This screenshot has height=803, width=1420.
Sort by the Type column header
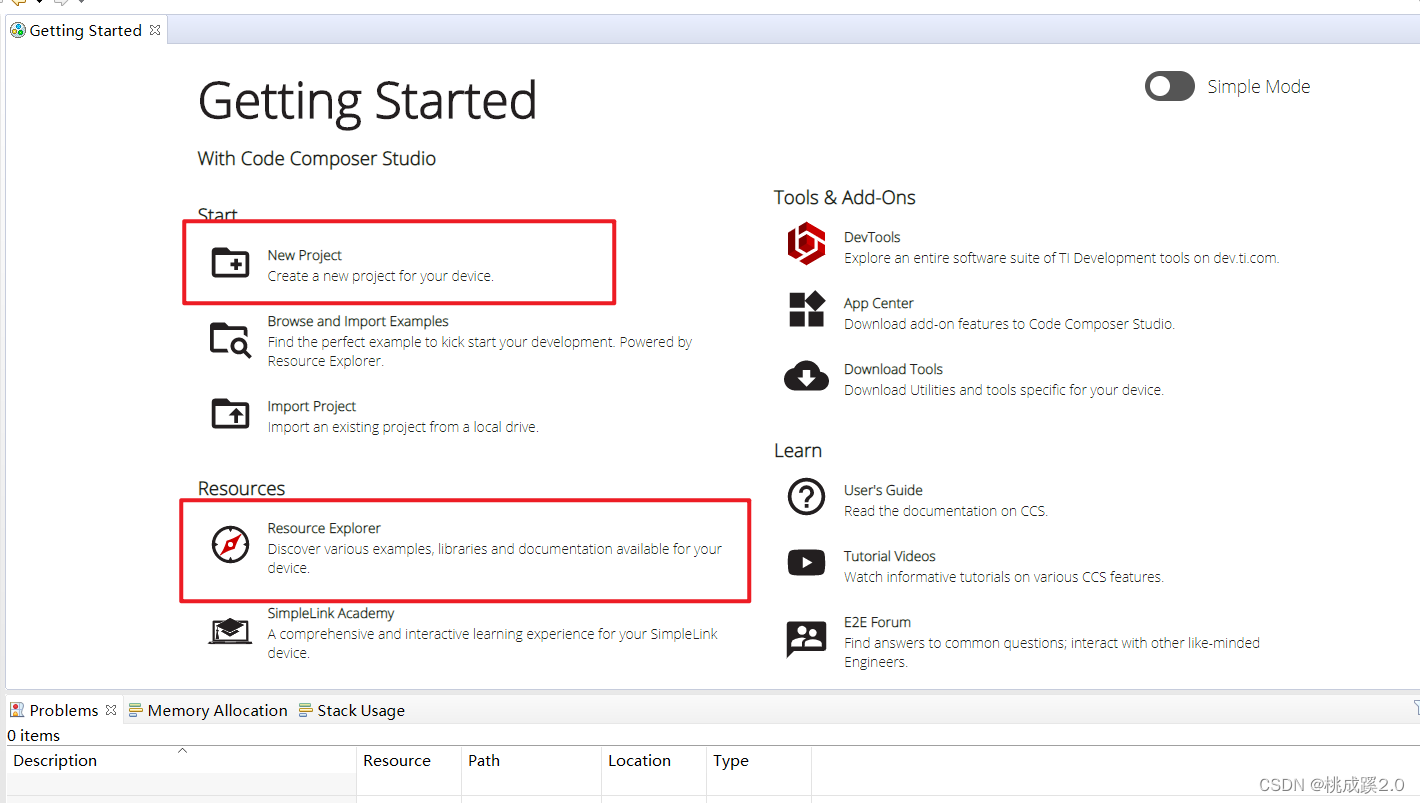[759, 760]
